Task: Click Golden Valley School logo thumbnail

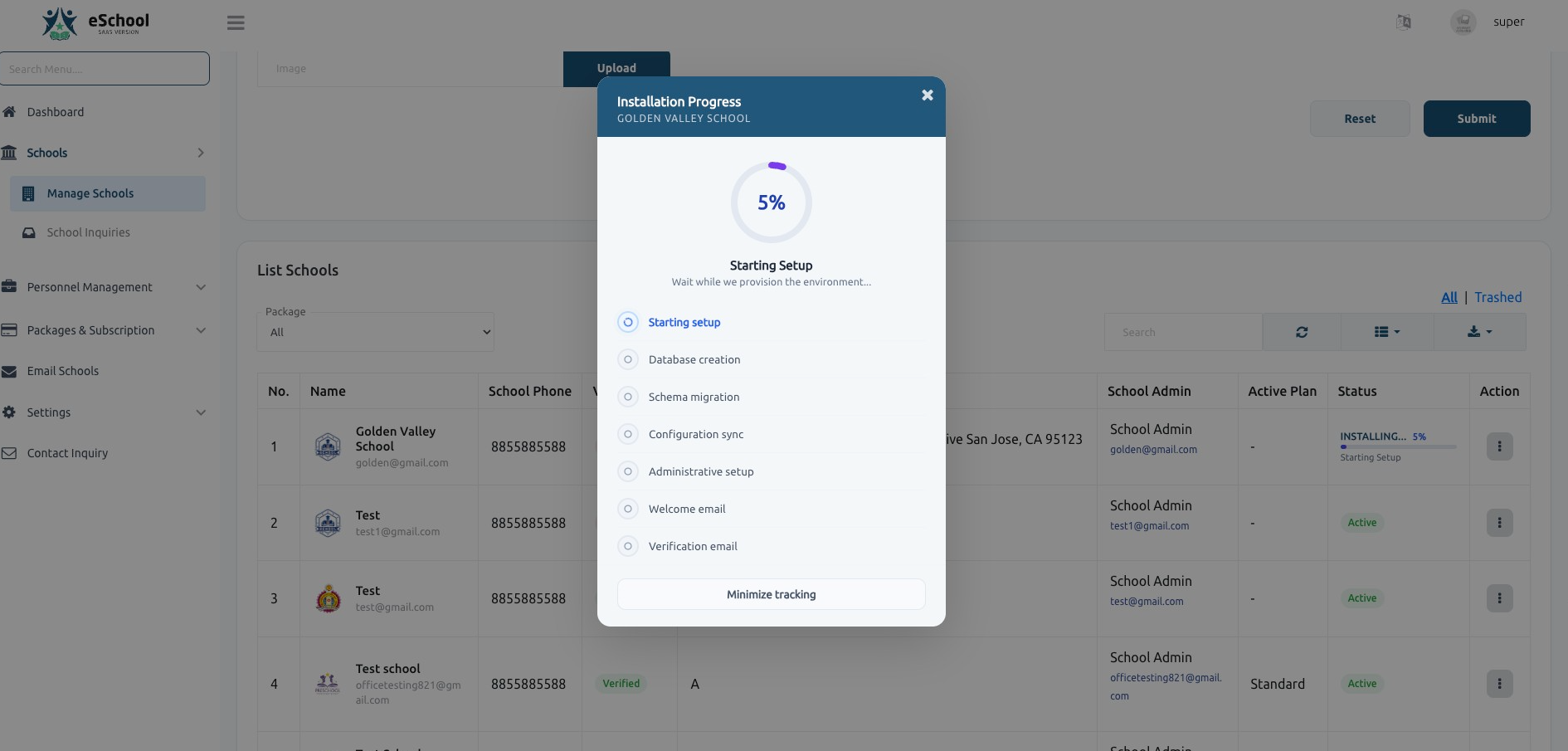Action: coord(328,446)
